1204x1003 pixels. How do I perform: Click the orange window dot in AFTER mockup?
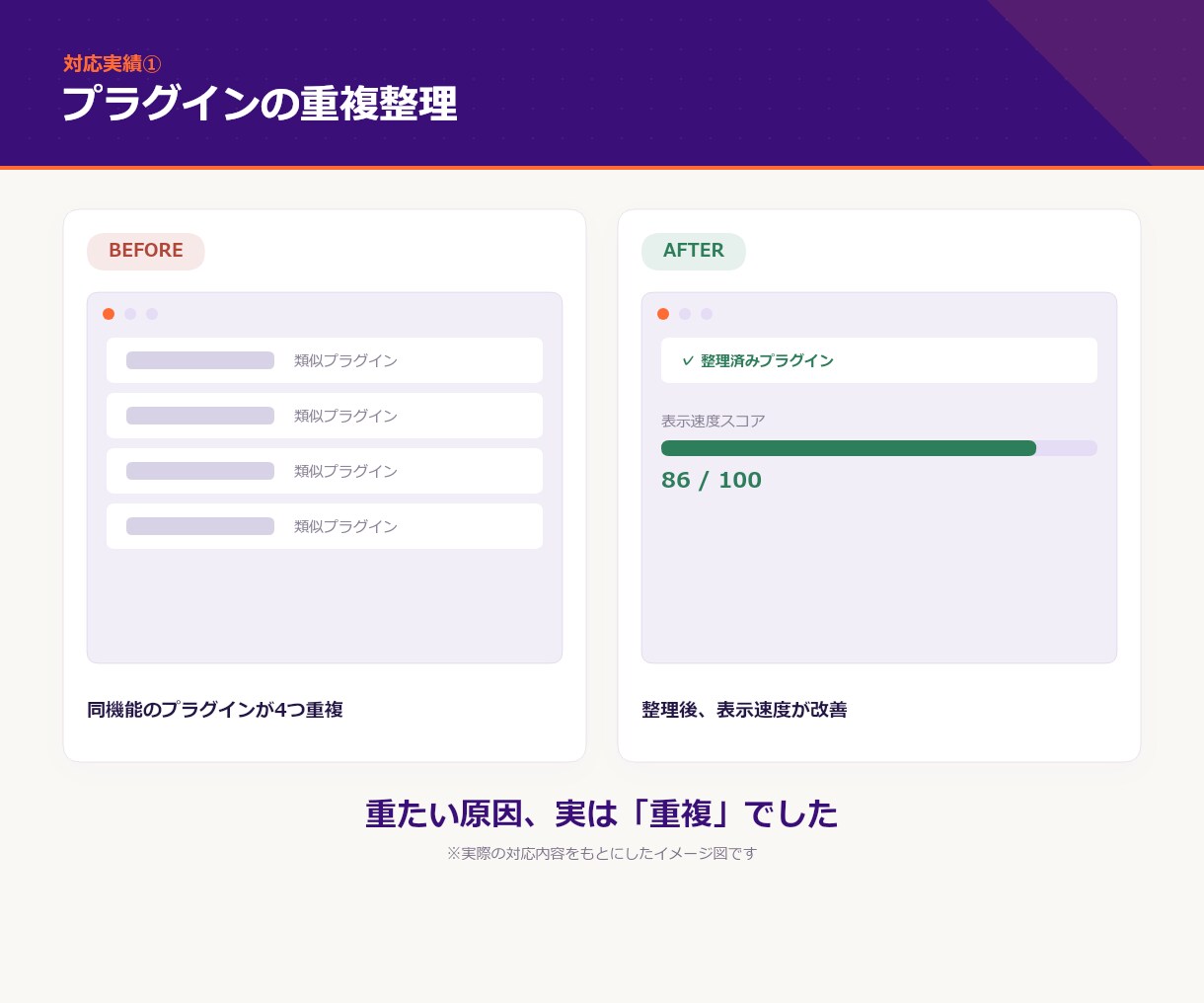(663, 314)
